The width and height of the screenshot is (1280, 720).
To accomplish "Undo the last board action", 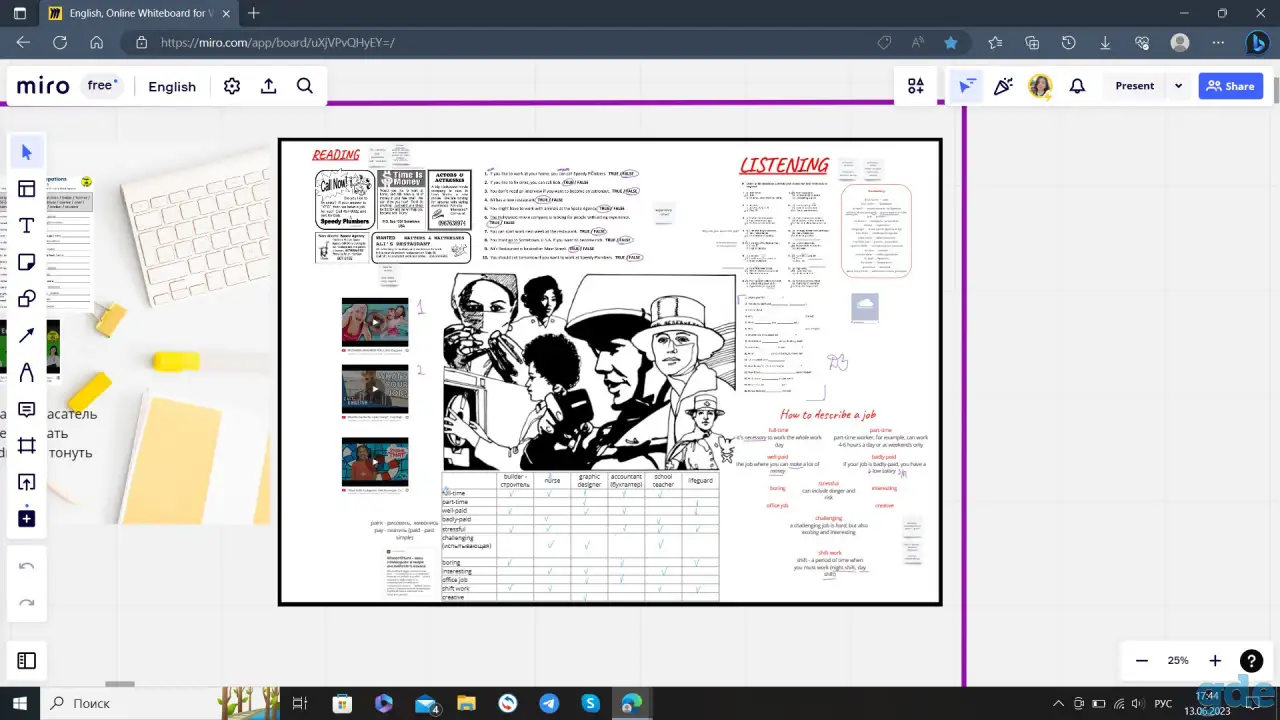I will click(27, 566).
